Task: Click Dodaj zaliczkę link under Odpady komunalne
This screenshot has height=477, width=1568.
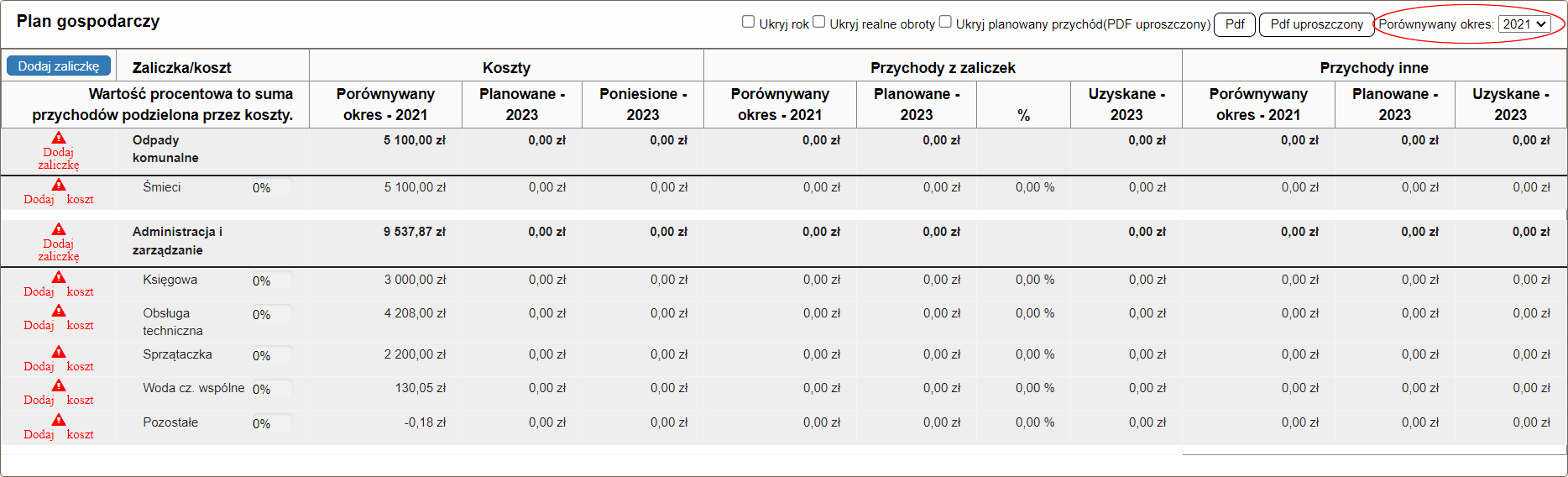Action: (59, 159)
